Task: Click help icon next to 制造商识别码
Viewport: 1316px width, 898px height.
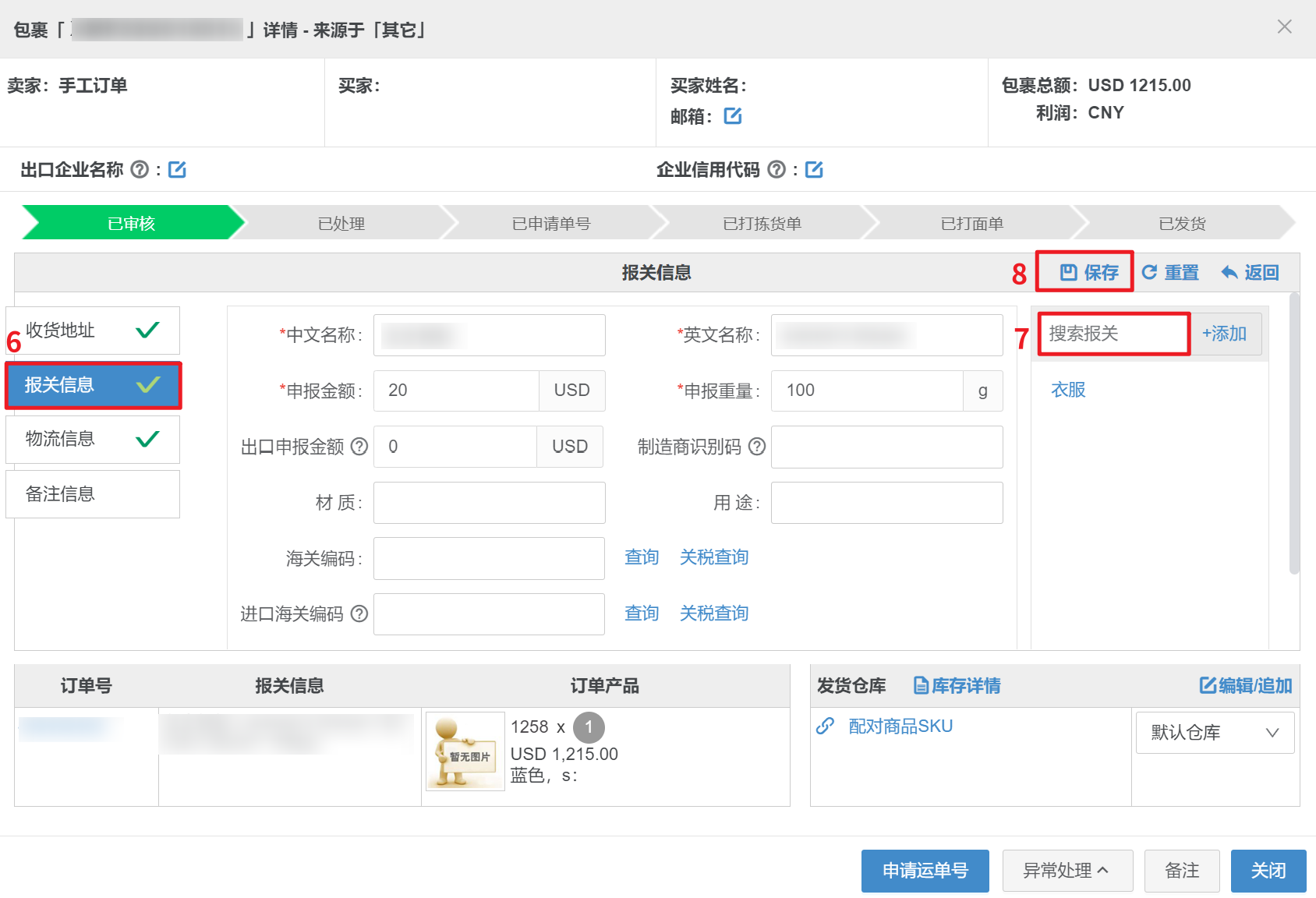Action: tap(756, 447)
